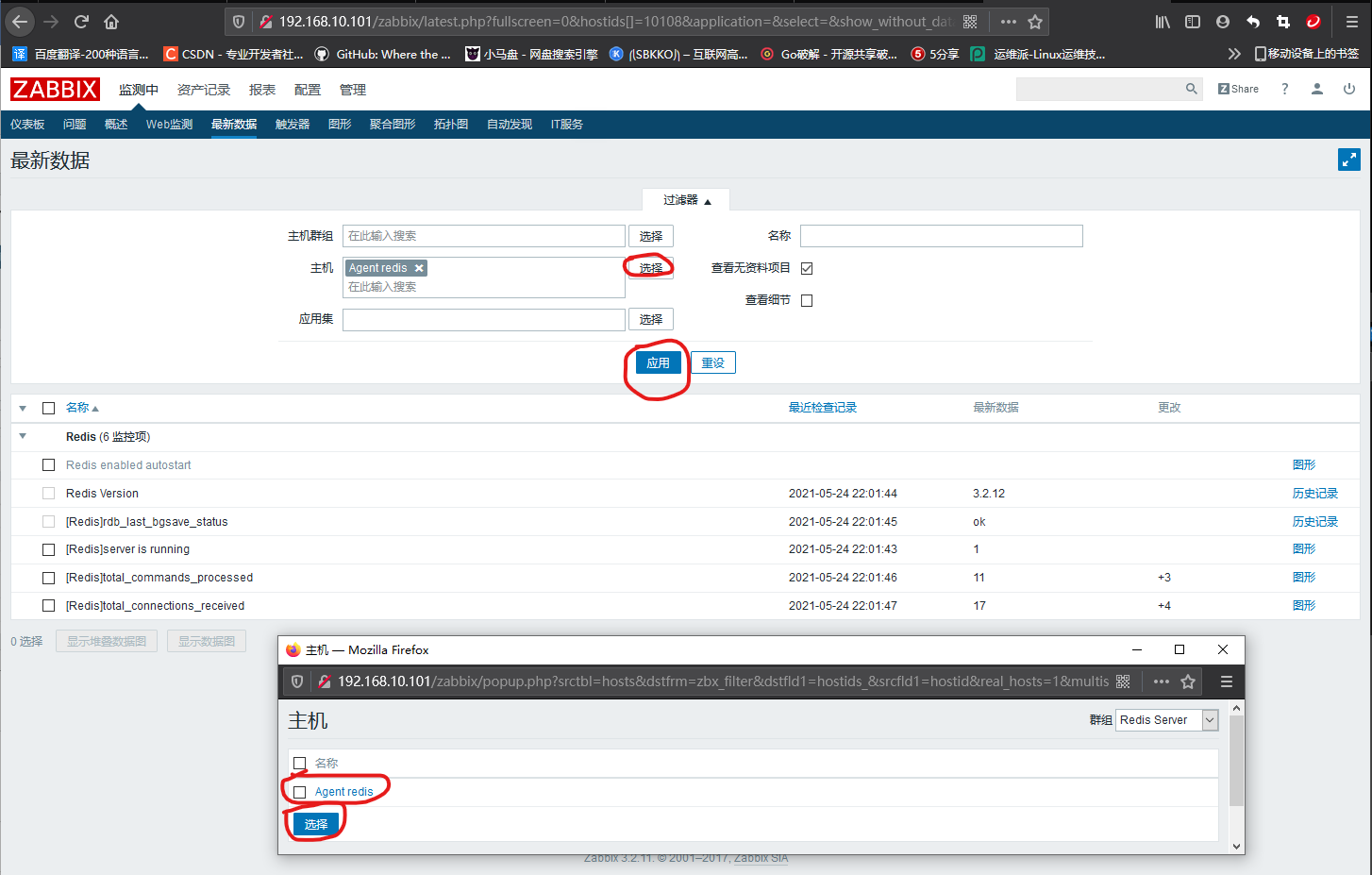Enable the show details checkbox

807,300
